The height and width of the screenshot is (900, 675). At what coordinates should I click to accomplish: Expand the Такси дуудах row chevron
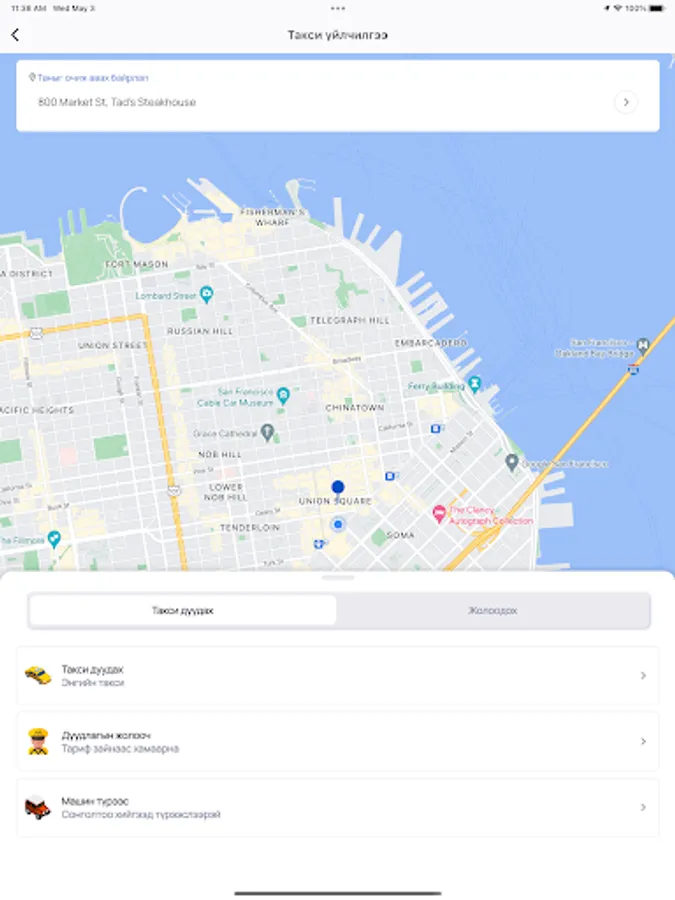click(x=643, y=676)
